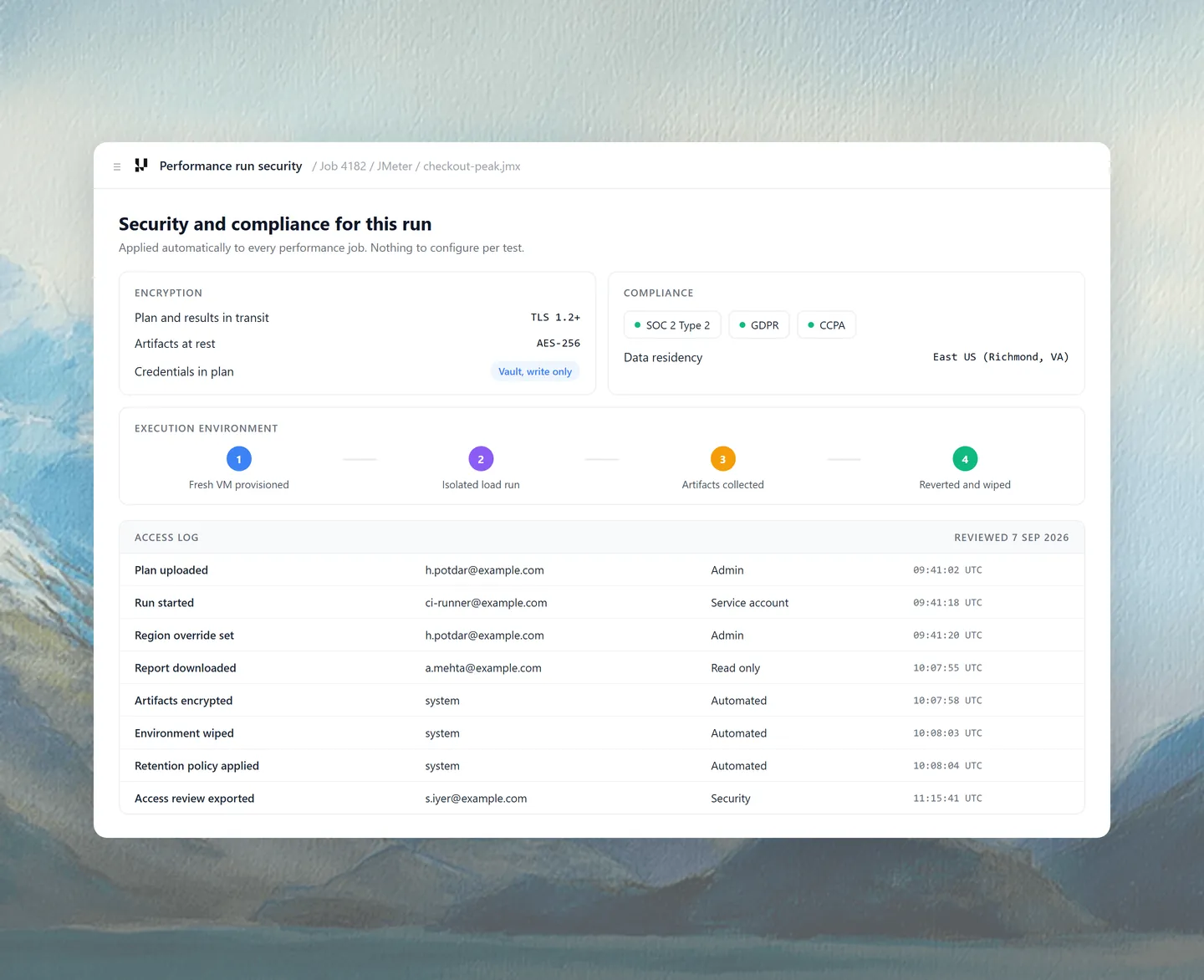Click the SOC 2 Type 2 compliance badge
This screenshot has width=1204, height=980.
672,325
